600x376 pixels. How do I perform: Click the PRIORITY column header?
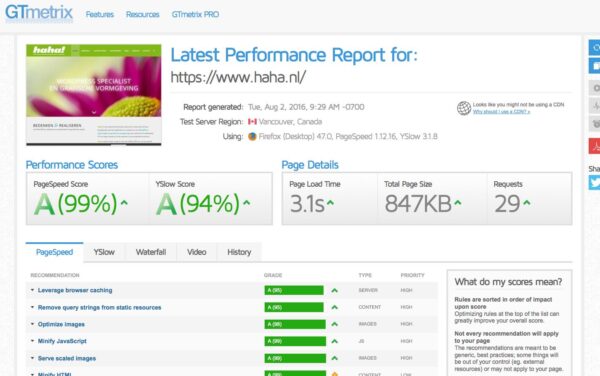coord(412,275)
